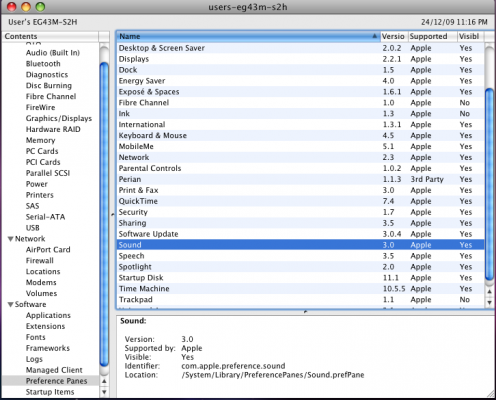The width and height of the screenshot is (496, 400).
Task: Click the preference list blue scroll thumb
Action: tap(489, 184)
